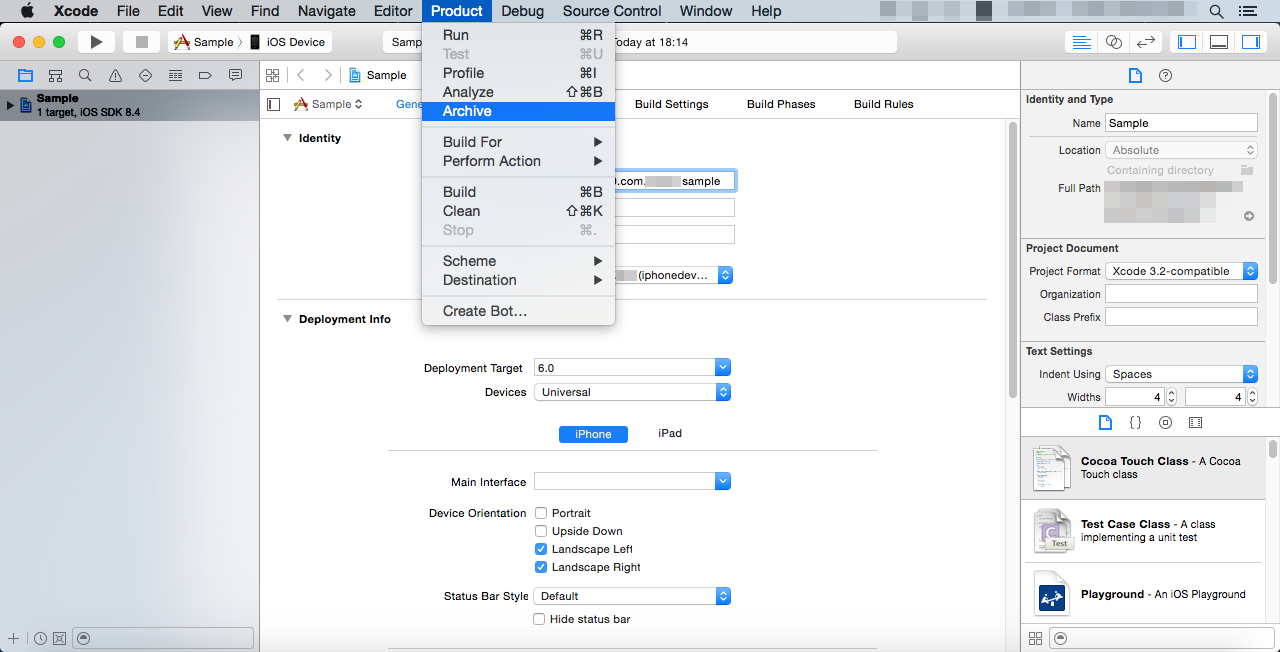Choose Archive from the Product menu
The image size is (1280, 652).
pos(518,111)
